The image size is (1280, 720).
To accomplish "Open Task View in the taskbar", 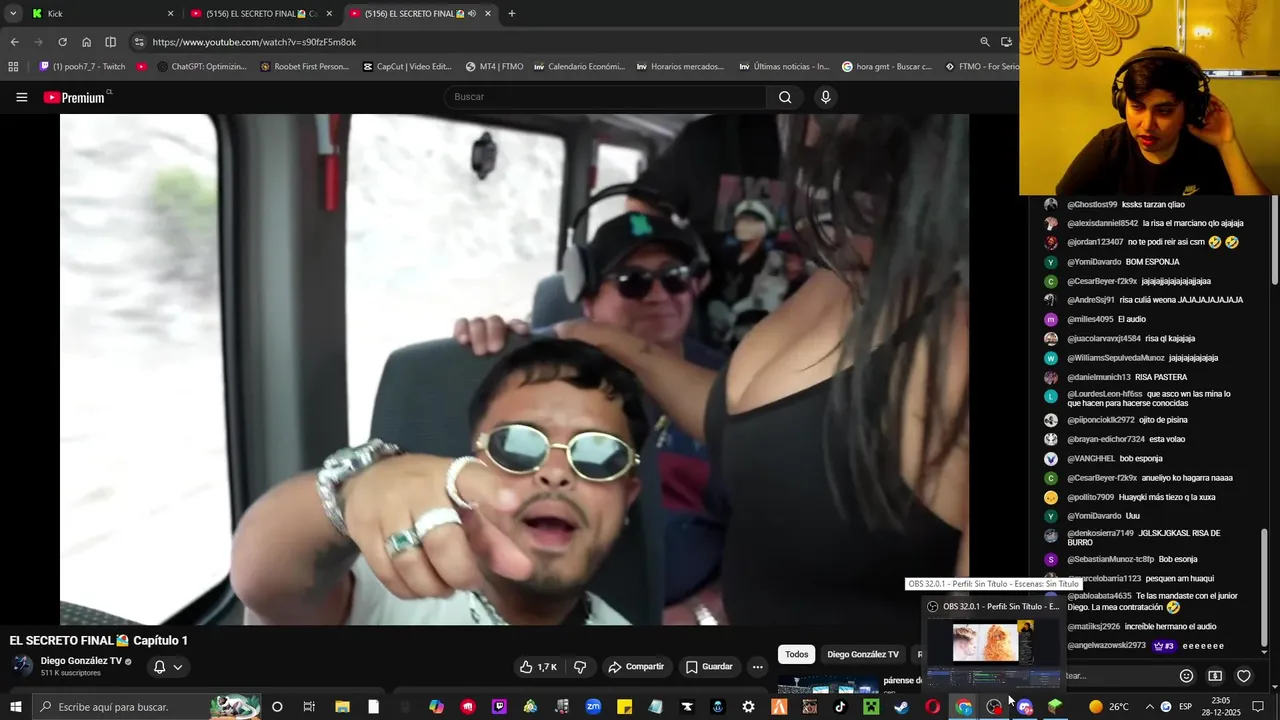I will [x=309, y=707].
